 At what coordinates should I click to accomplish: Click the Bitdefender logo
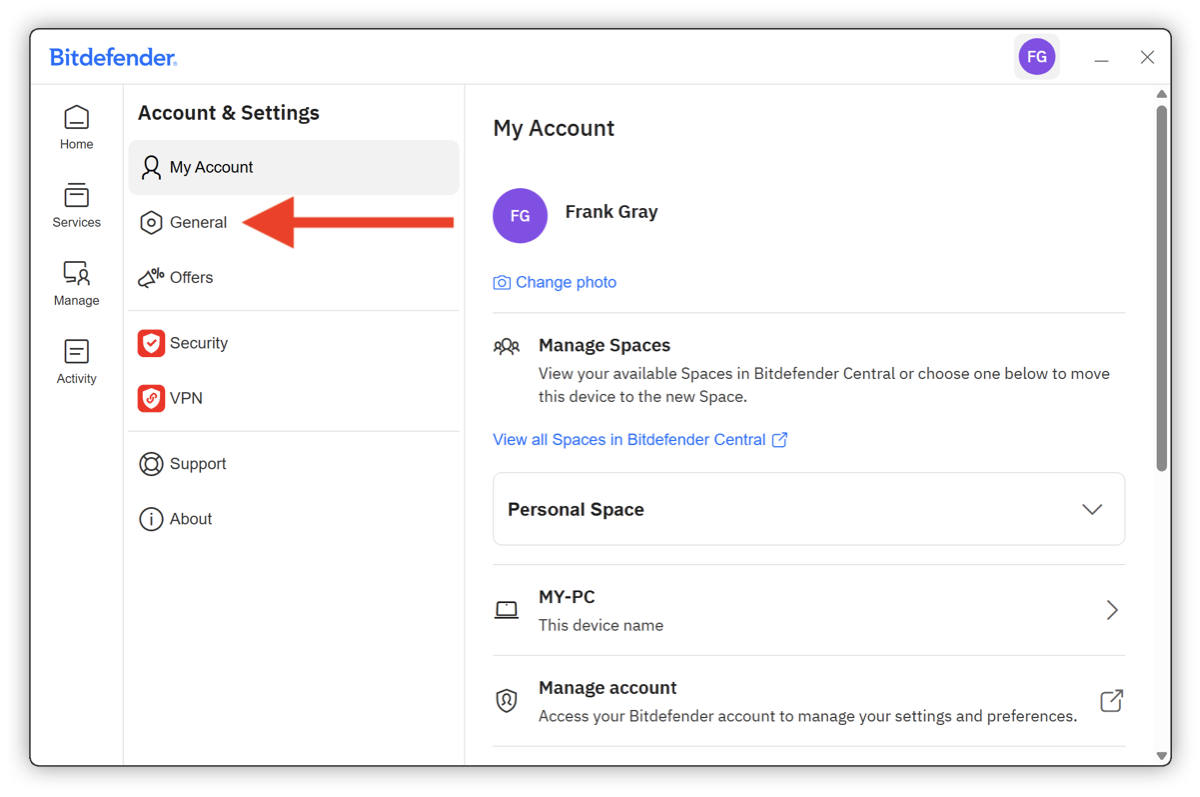click(113, 58)
